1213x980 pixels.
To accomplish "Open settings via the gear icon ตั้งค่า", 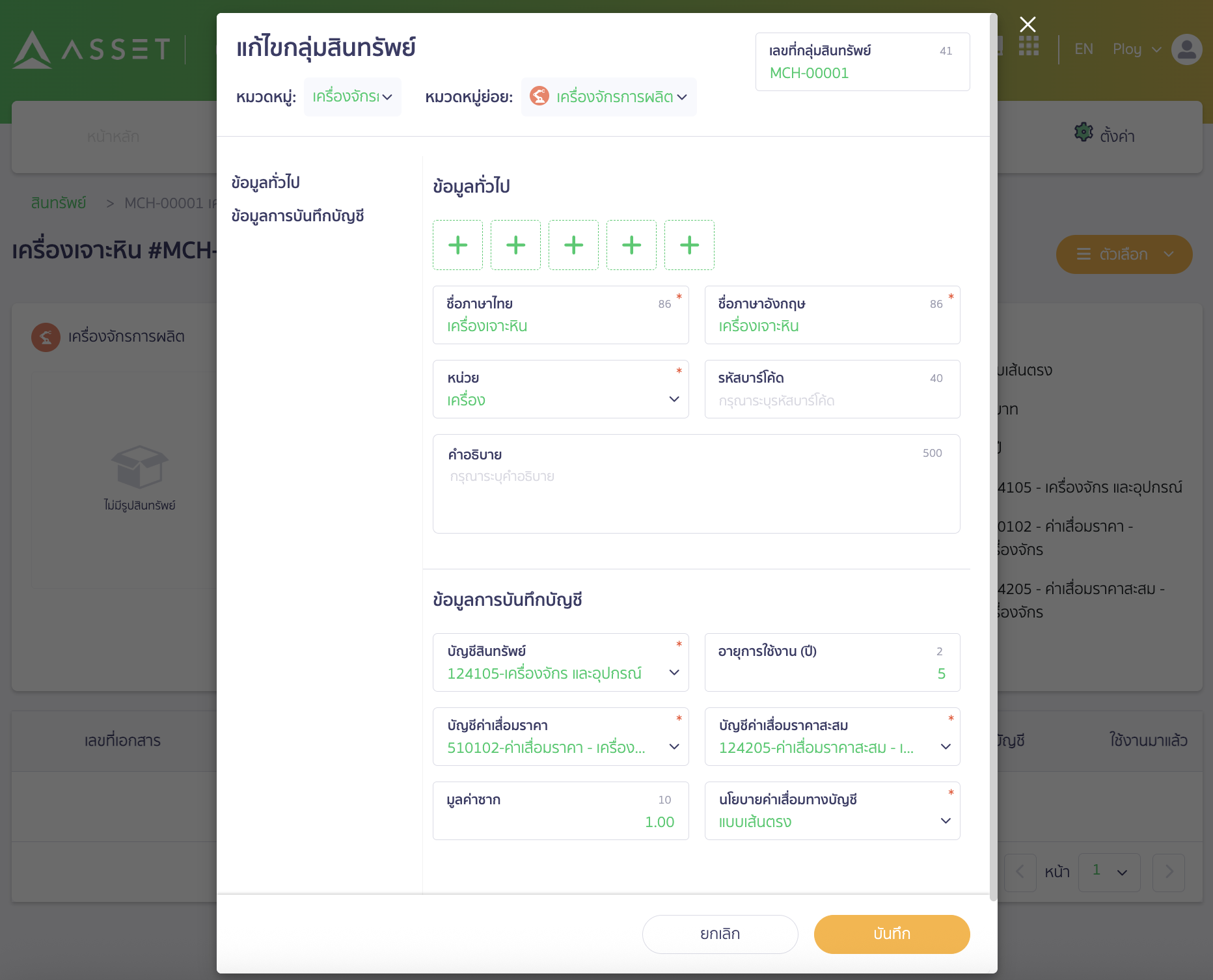I will tap(1083, 132).
